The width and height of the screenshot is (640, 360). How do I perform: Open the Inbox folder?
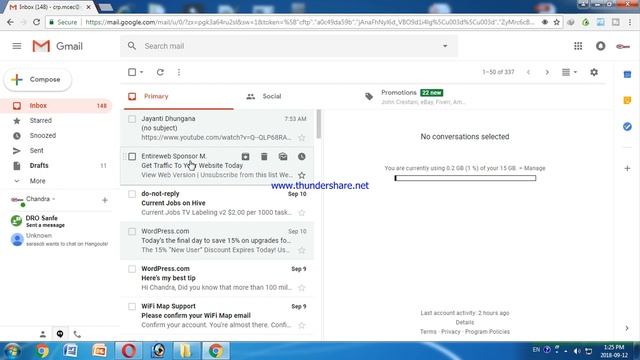coord(56,106)
